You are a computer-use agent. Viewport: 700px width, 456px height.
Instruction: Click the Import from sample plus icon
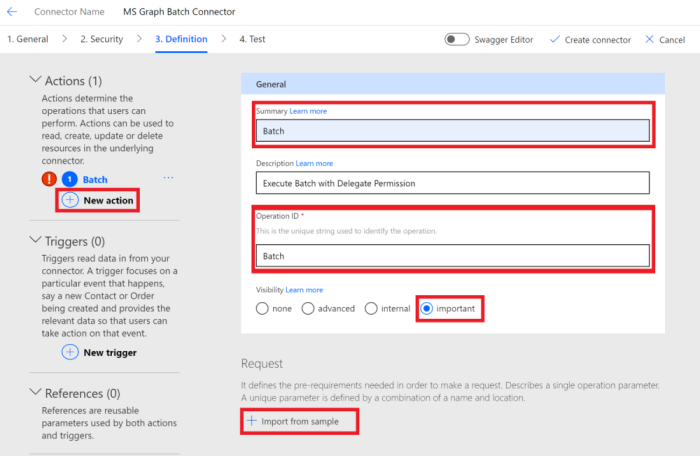pyautogui.click(x=252, y=421)
